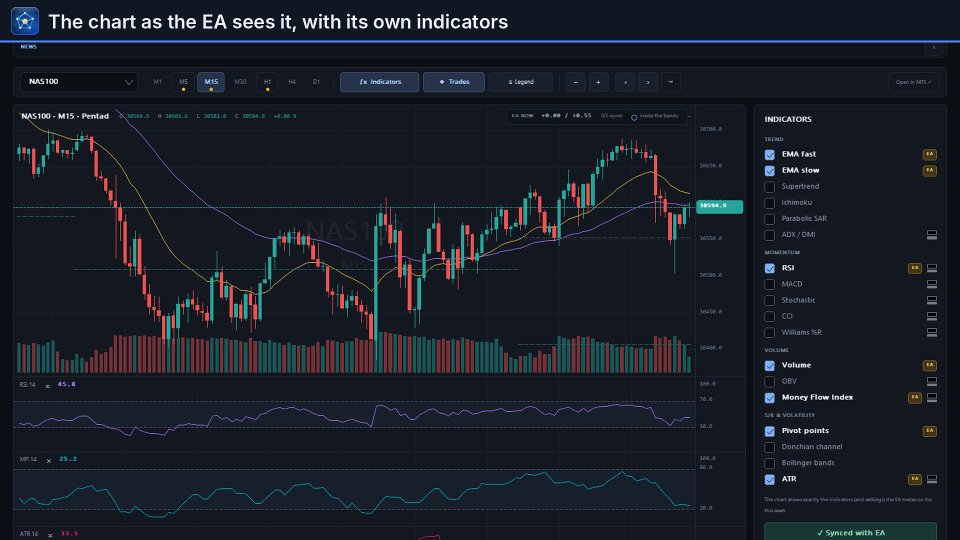
Task: Enable the Williams %R checkbox
Action: (770, 332)
